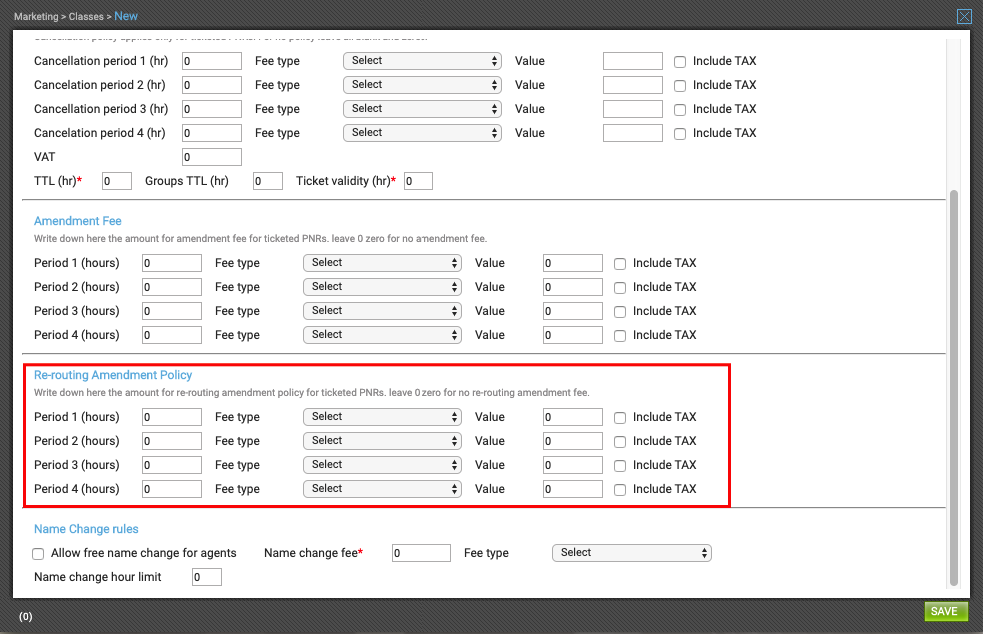
Task: Select the Ticket validity (hr) field
Action: pyautogui.click(x=418, y=181)
